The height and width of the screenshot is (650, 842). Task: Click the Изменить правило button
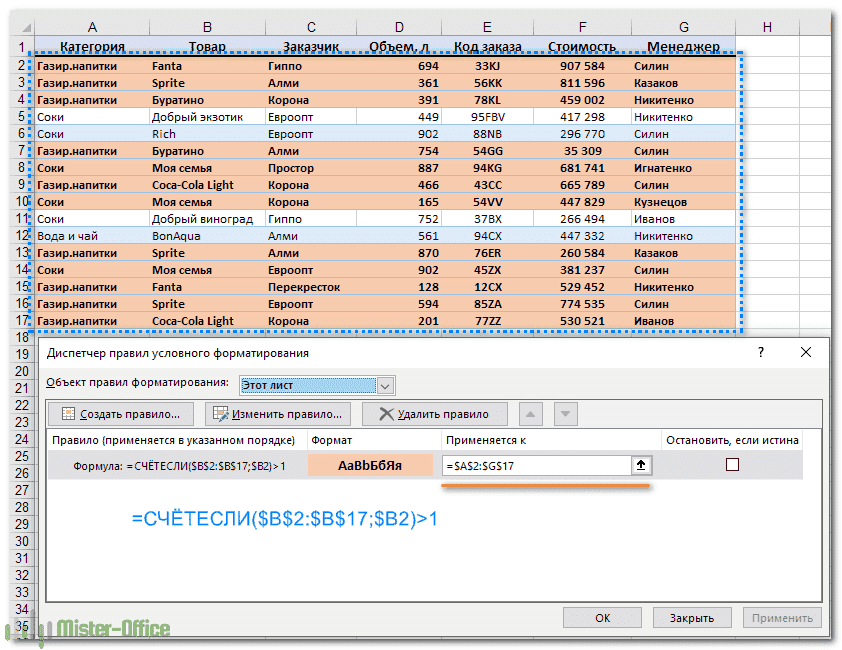click(277, 414)
